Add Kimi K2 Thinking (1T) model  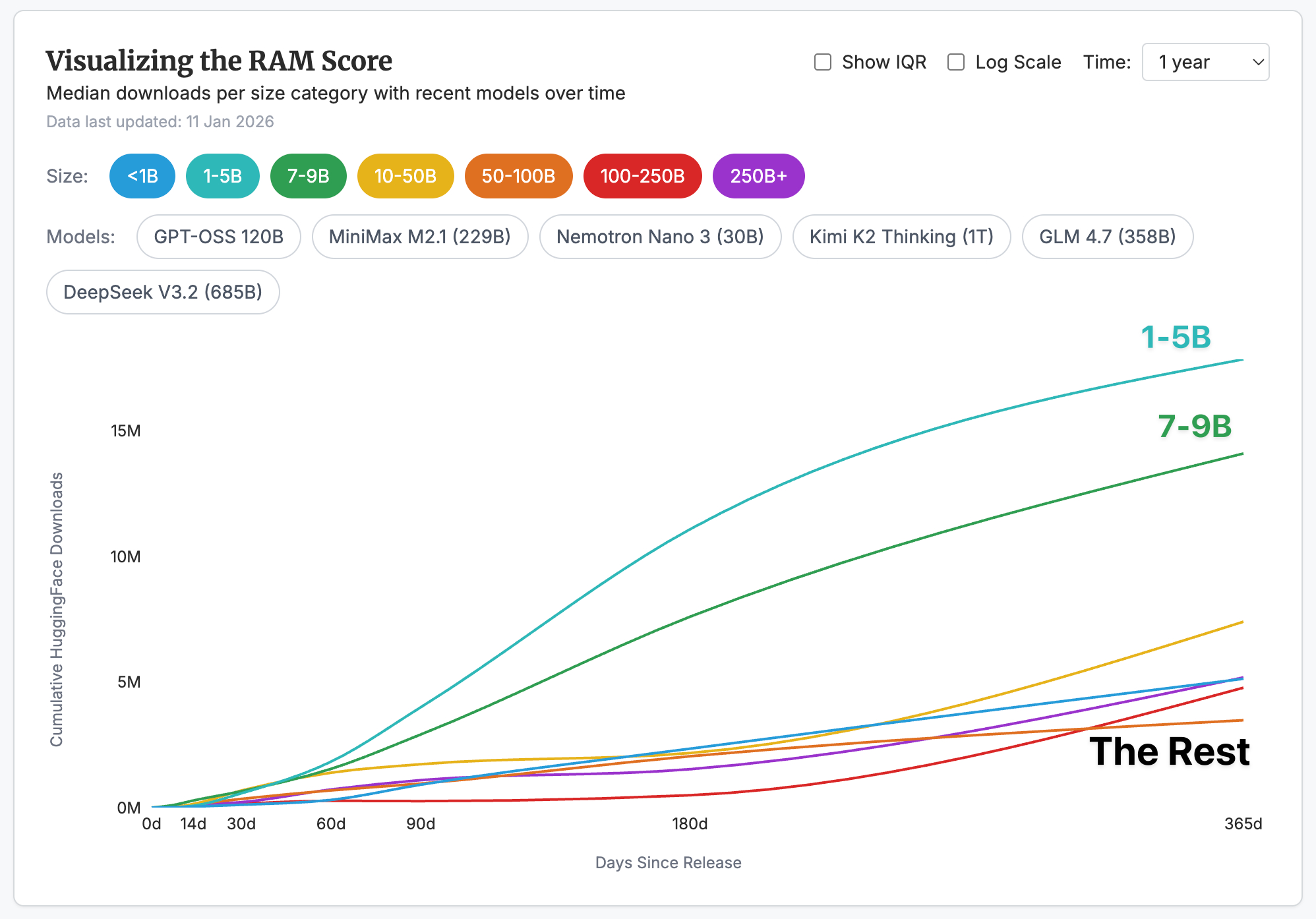[x=901, y=237]
